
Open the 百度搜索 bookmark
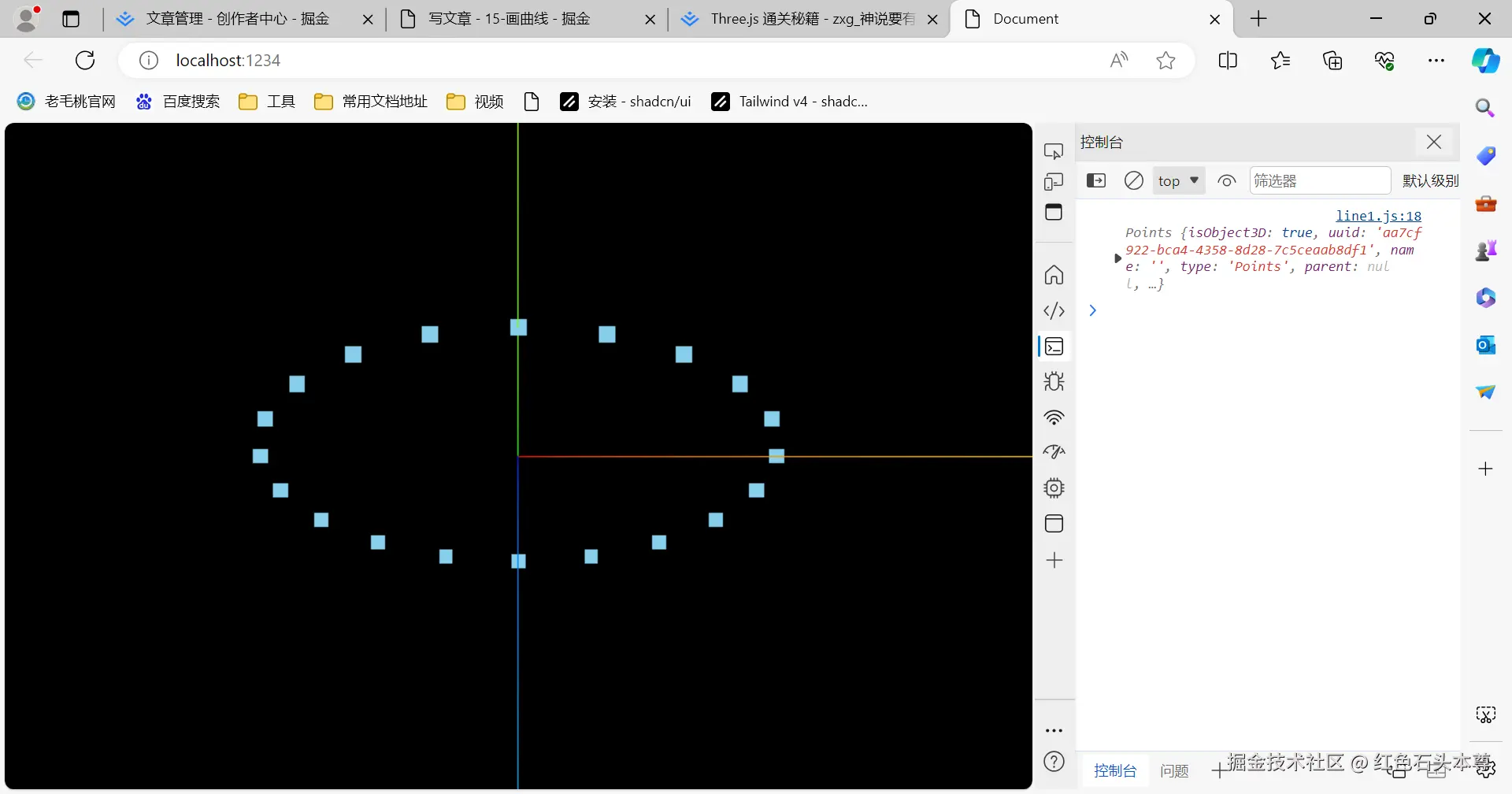tap(178, 102)
